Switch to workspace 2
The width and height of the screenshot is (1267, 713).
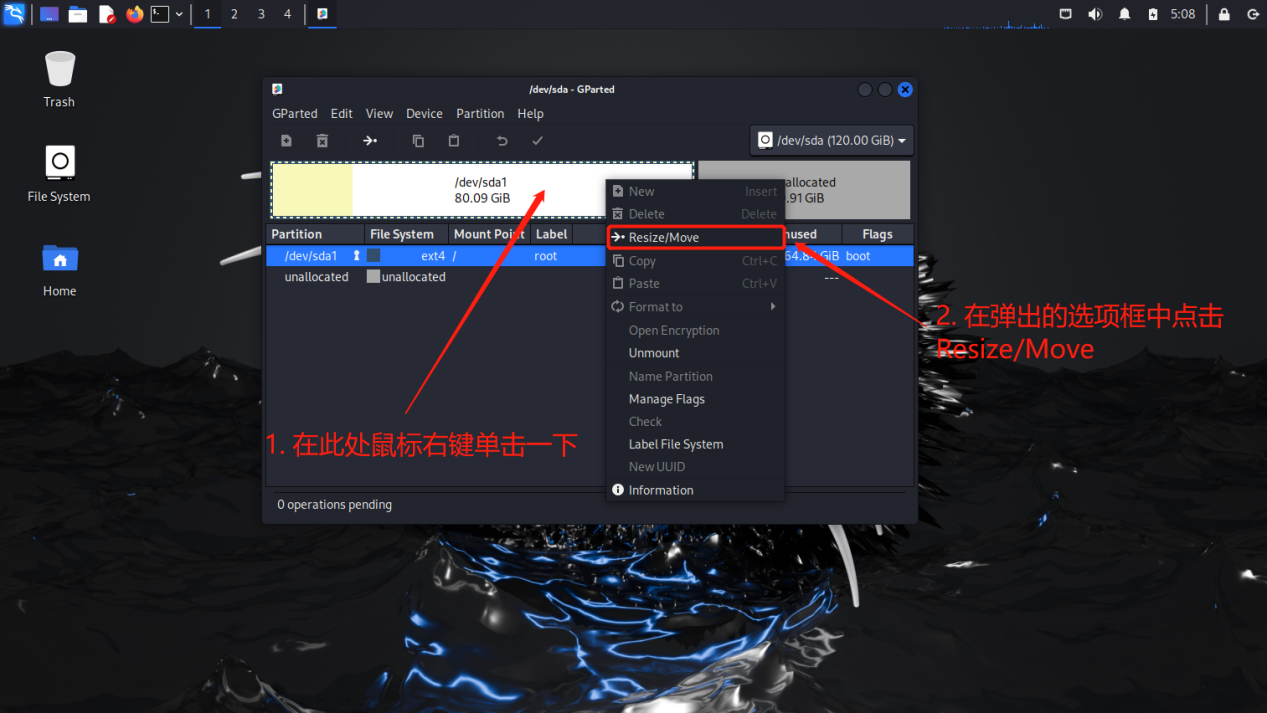(x=234, y=14)
